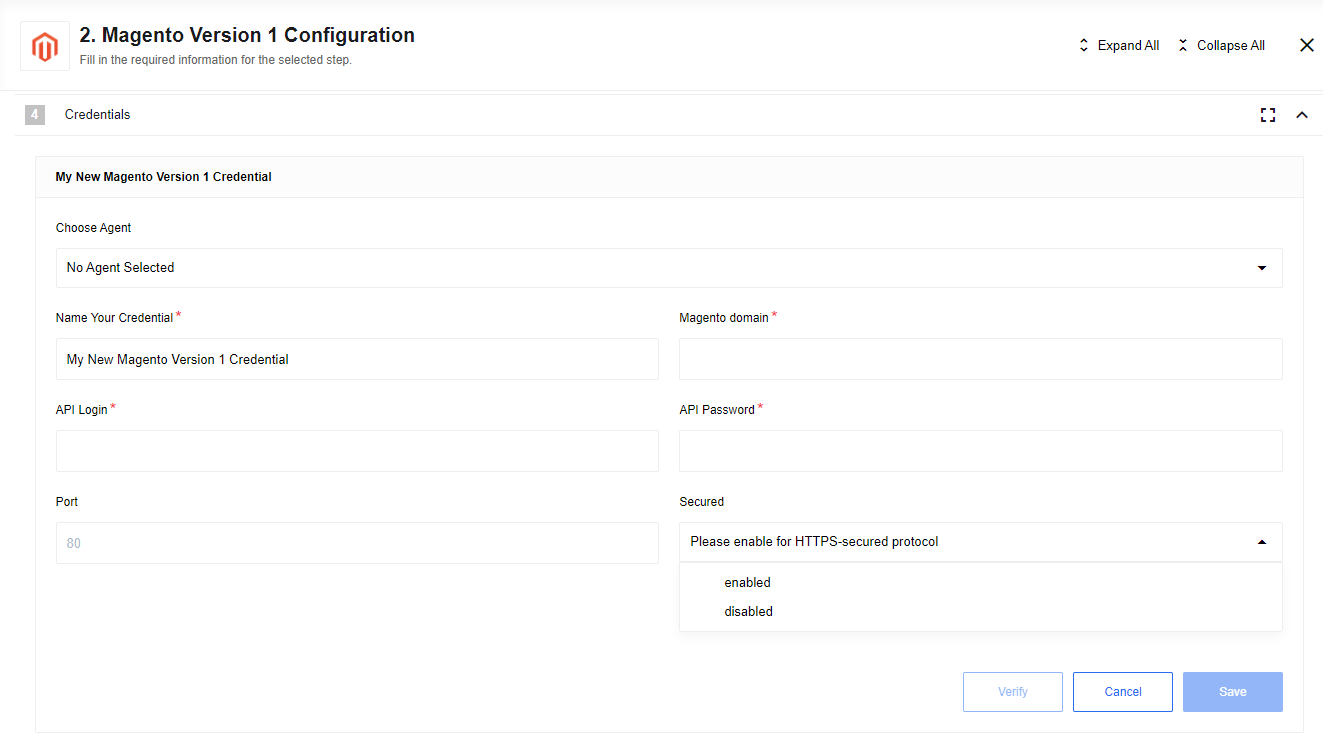Click the Cancel button
The height and width of the screenshot is (747, 1323).
1123,692
